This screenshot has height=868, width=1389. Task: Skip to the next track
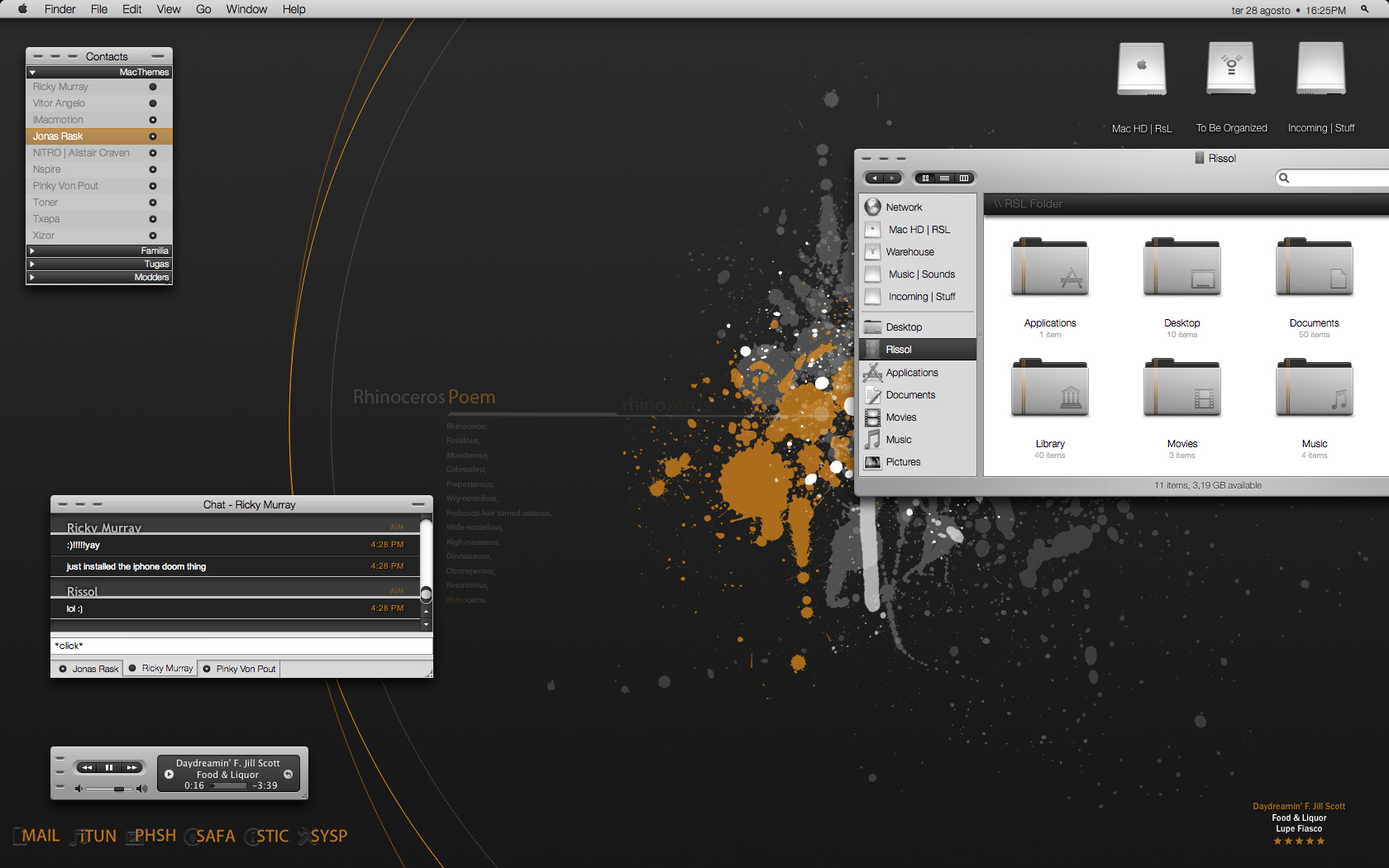(132, 767)
